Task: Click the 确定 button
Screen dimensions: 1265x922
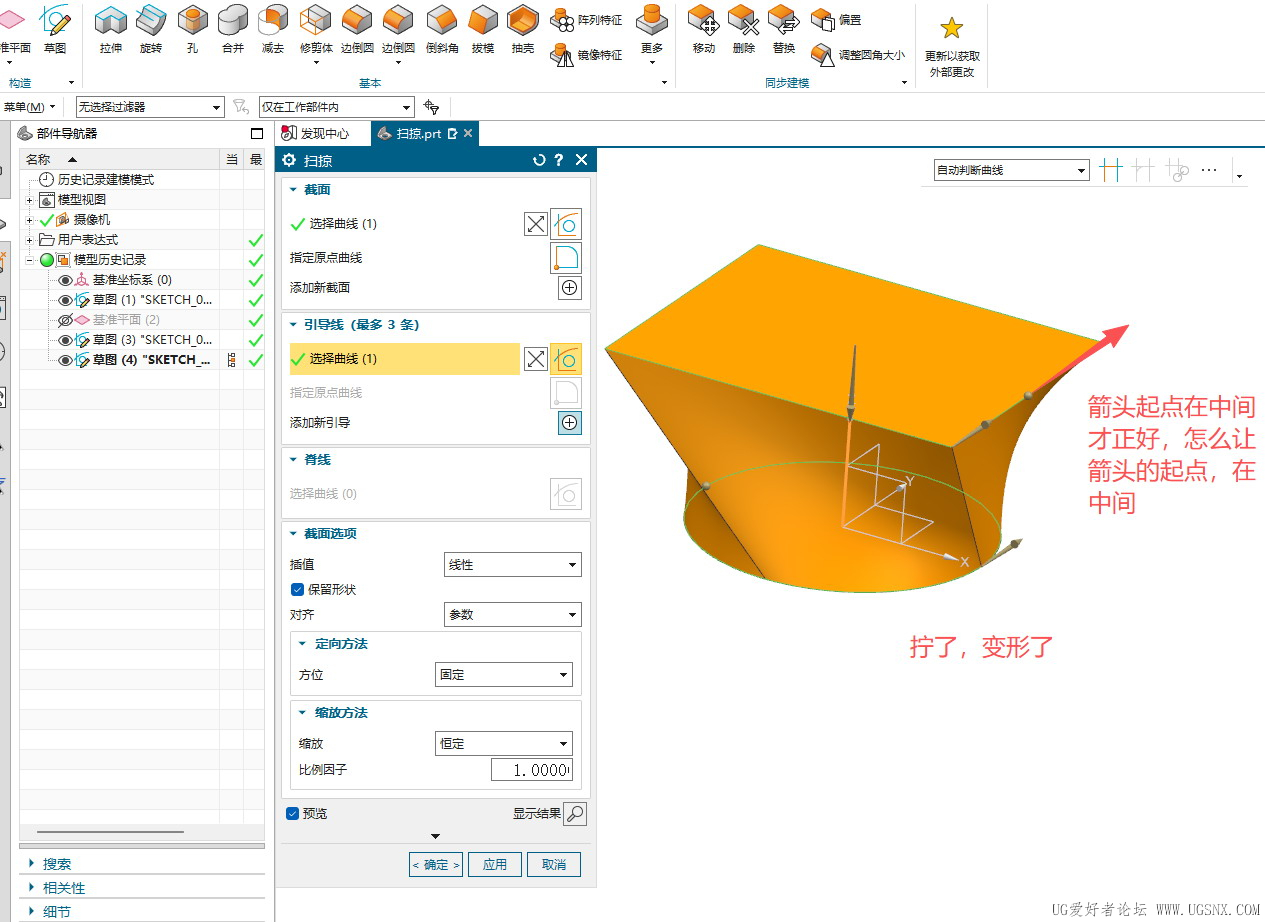Action: (436, 865)
